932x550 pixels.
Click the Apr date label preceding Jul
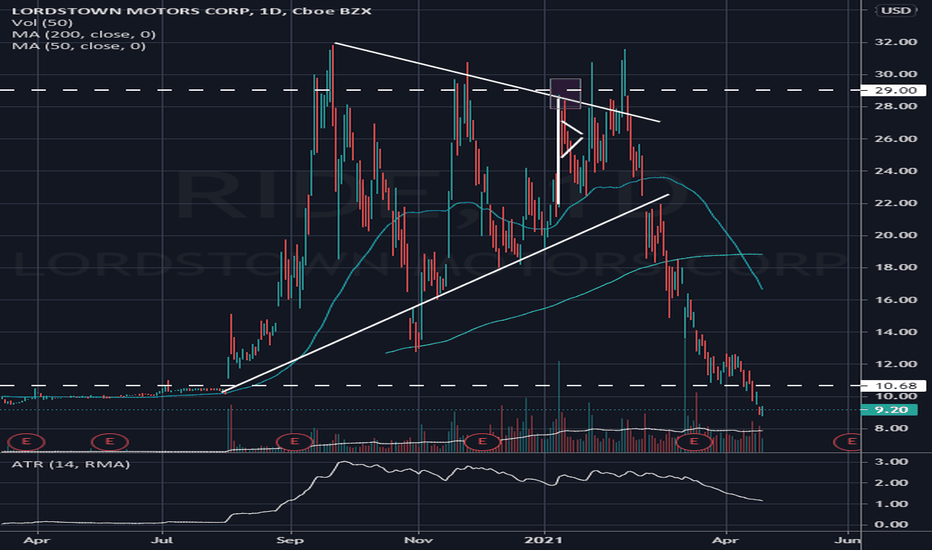pyautogui.click(x=37, y=540)
